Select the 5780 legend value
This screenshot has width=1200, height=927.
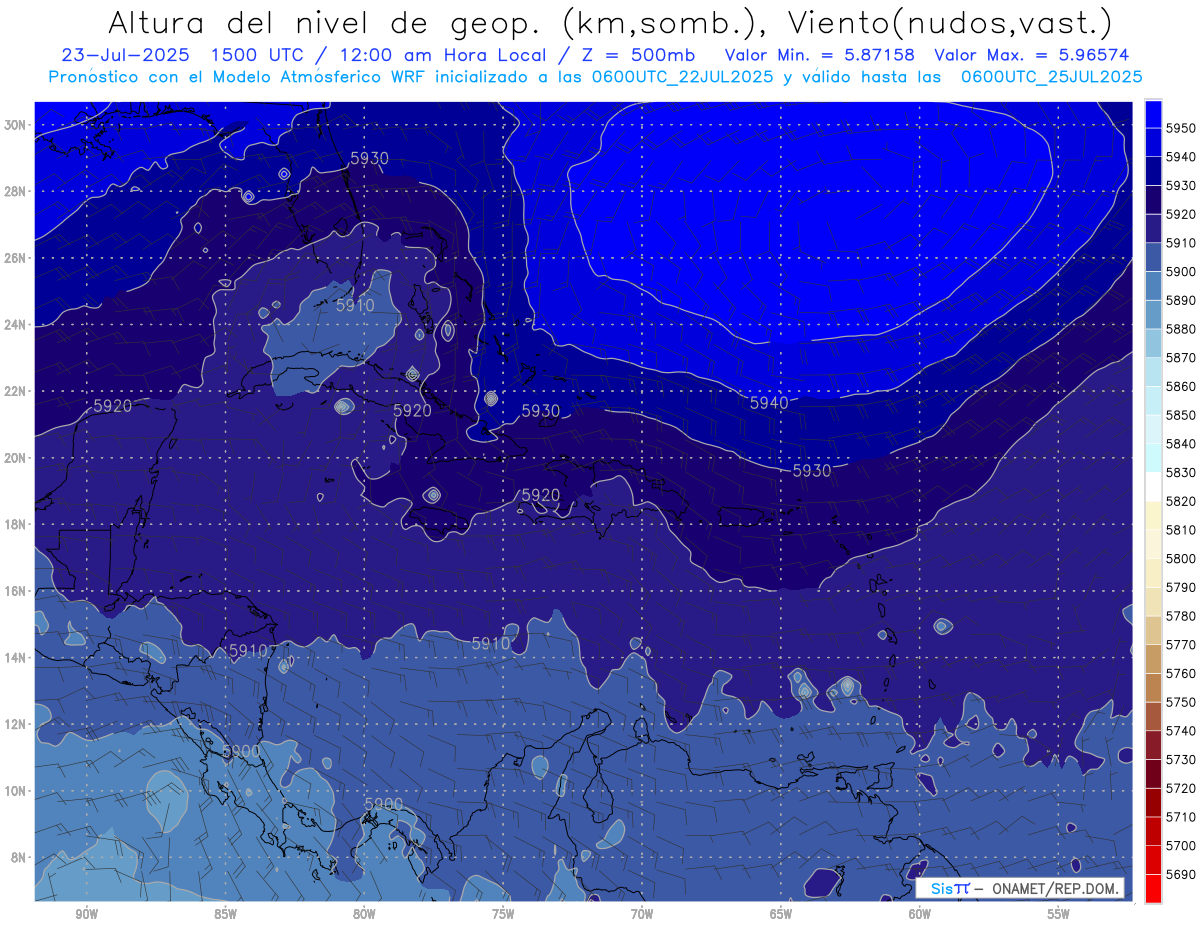(x=1181, y=616)
